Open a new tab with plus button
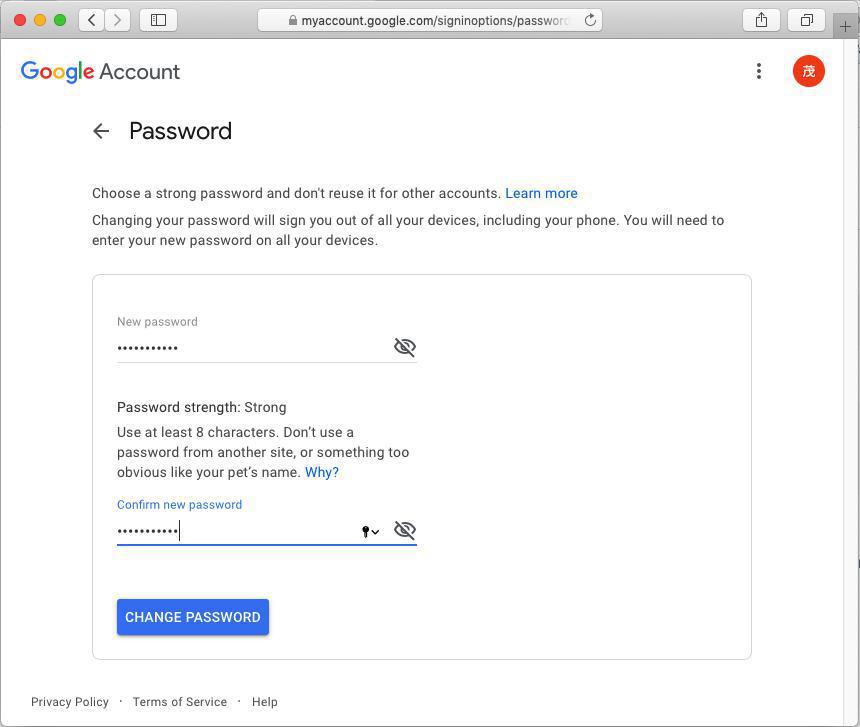Image resolution: width=860 pixels, height=727 pixels. [846, 26]
